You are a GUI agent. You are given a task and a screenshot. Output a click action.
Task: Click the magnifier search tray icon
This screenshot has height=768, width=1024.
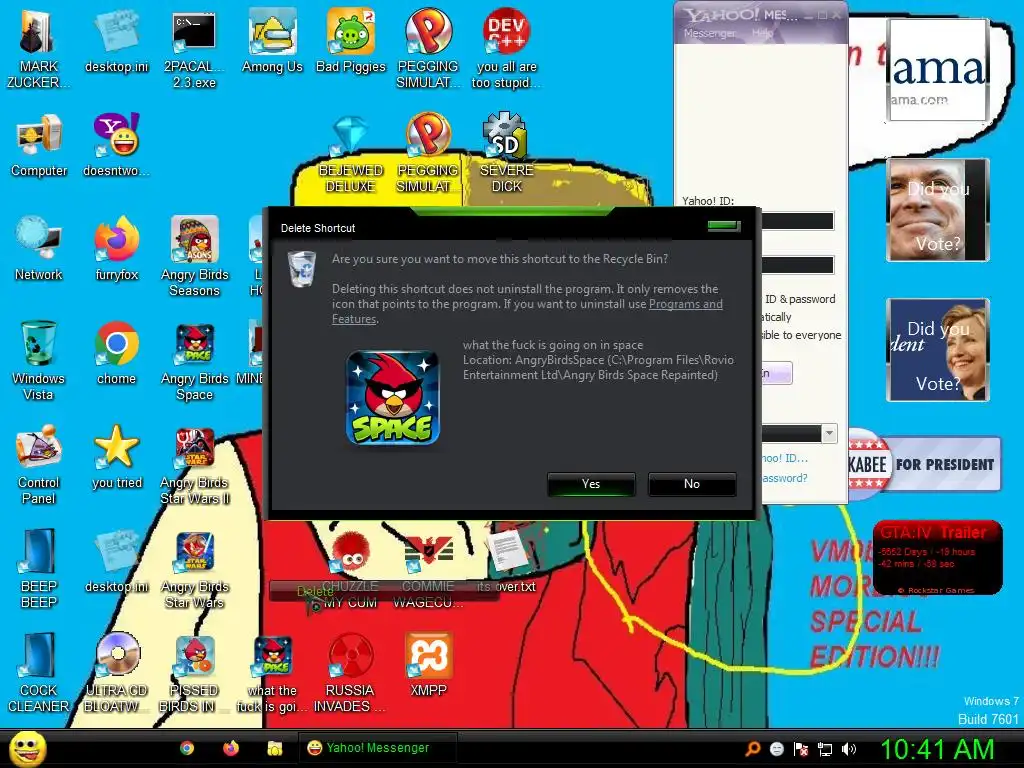coord(753,749)
